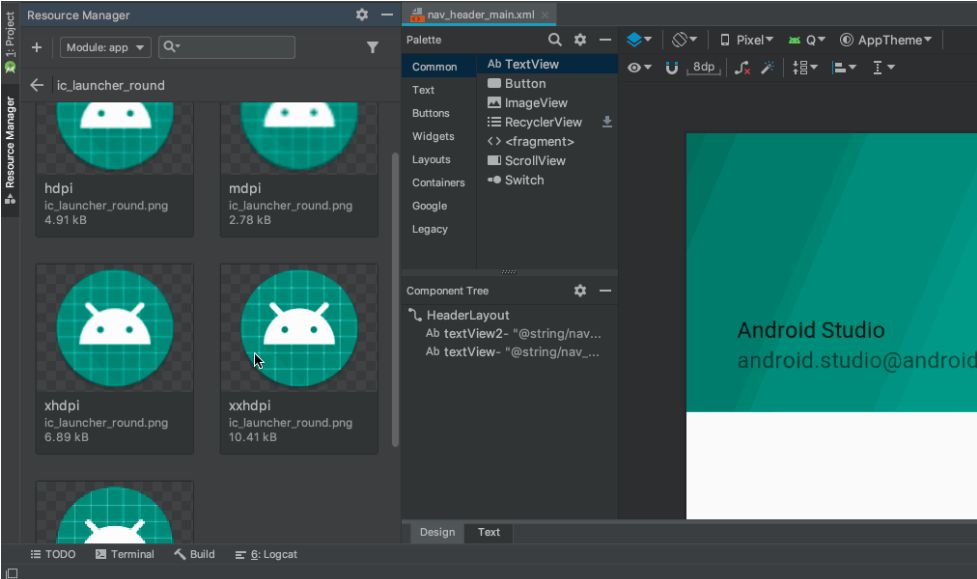Hide the Resource Manager panel

point(387,14)
